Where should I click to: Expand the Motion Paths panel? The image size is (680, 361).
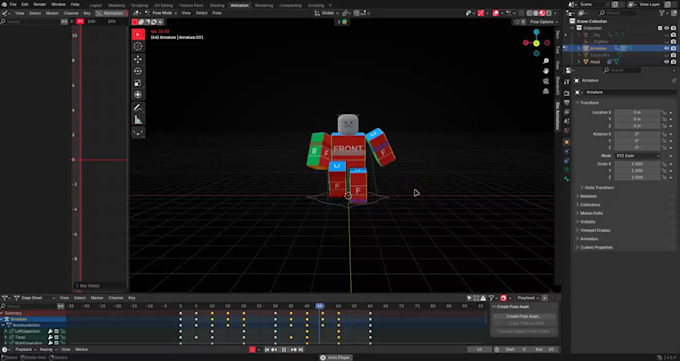tap(592, 213)
